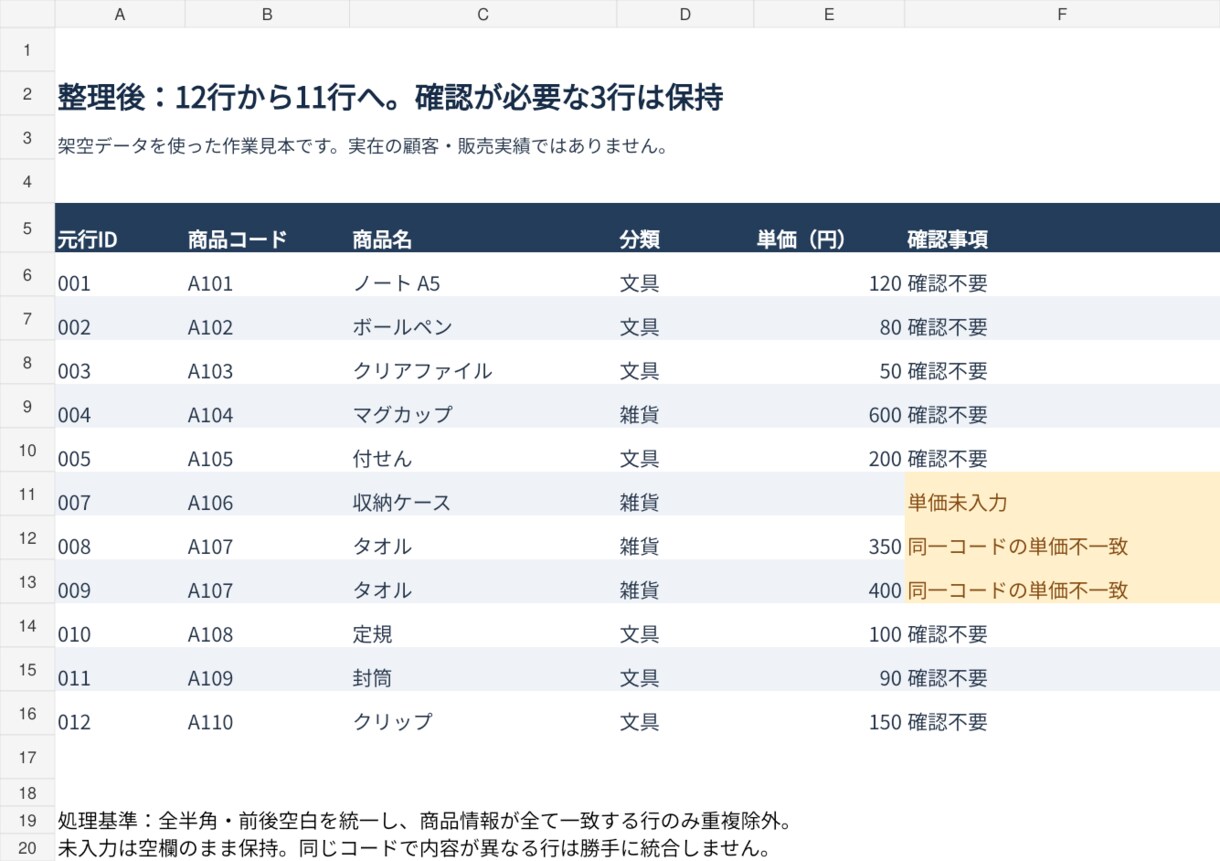This screenshot has width=1220, height=861.
Task: Click the ボールペン cell
Action: (483, 319)
